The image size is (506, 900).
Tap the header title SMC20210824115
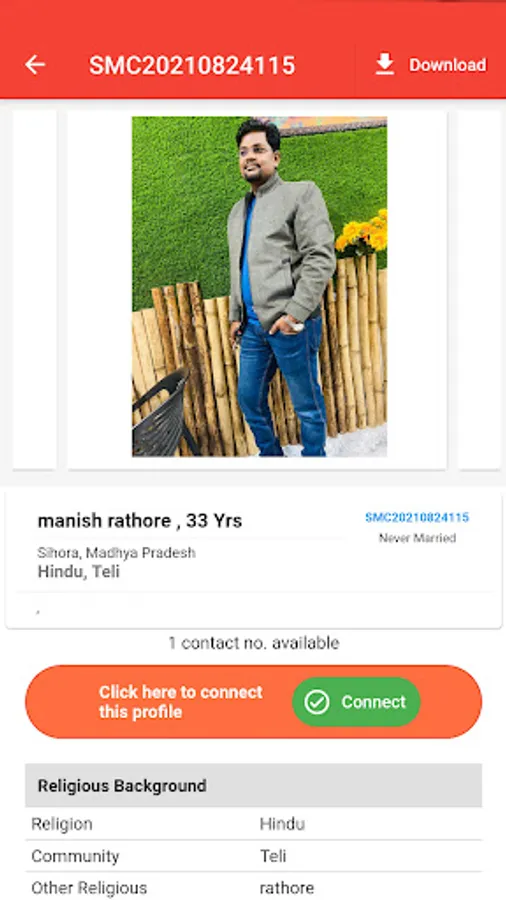pos(192,65)
